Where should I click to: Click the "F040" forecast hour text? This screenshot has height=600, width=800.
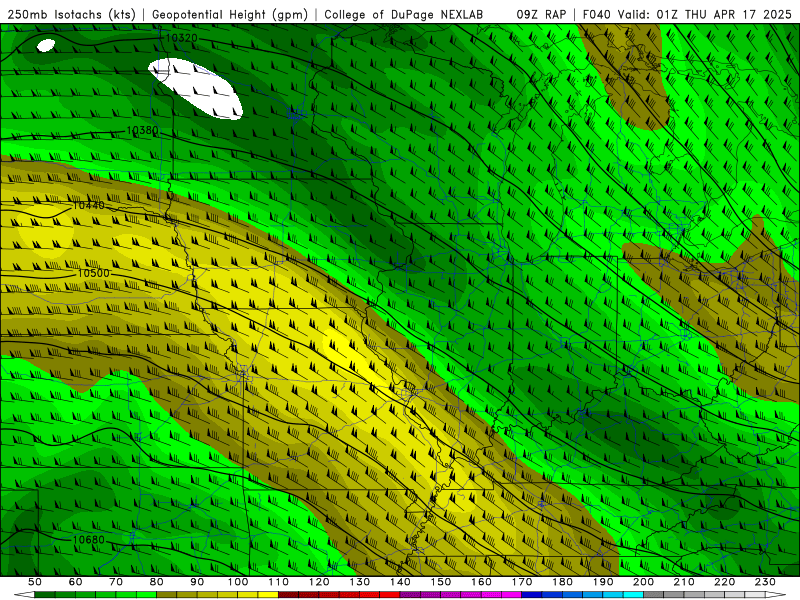596,15
